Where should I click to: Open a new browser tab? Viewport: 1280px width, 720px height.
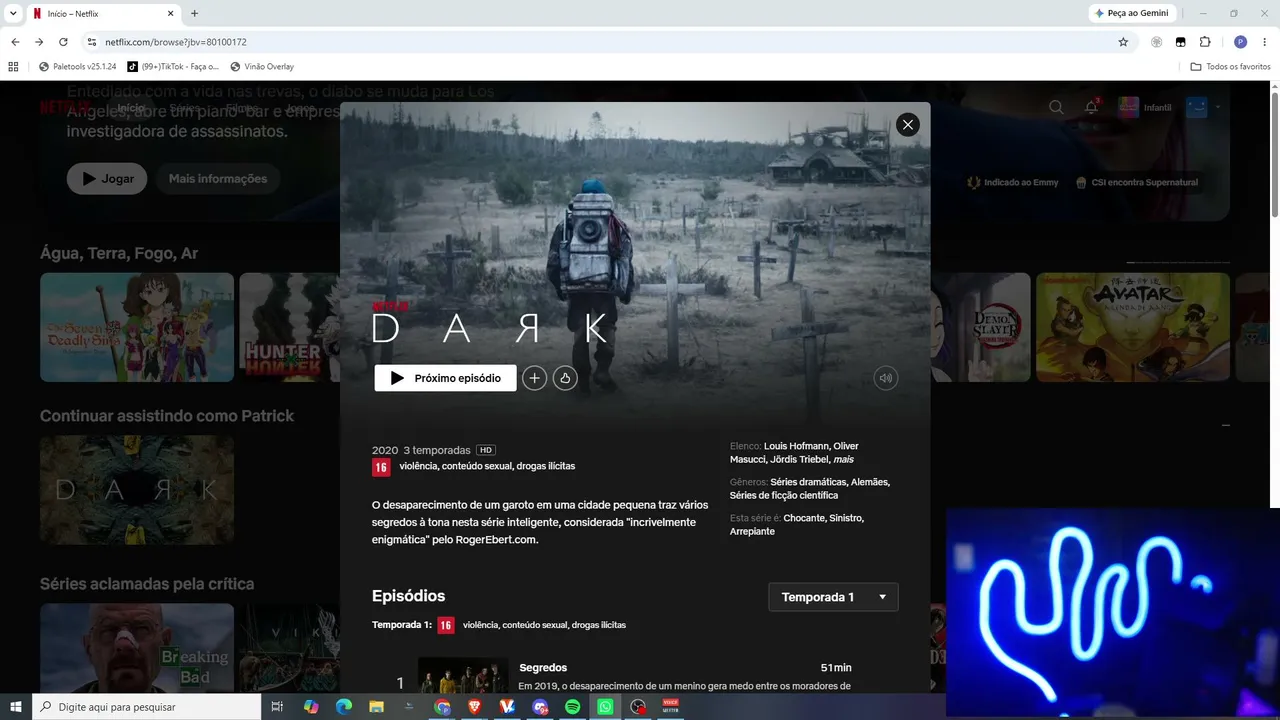coord(194,14)
